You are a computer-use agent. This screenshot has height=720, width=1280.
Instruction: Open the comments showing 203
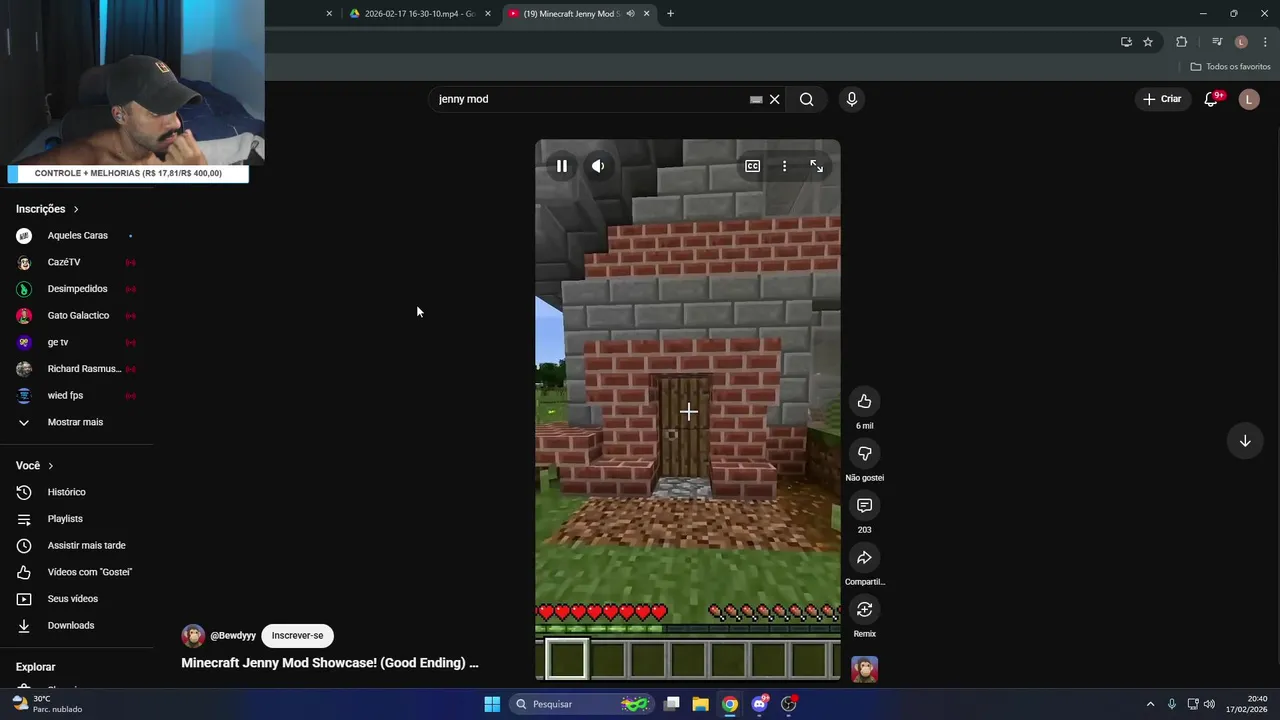tap(864, 506)
